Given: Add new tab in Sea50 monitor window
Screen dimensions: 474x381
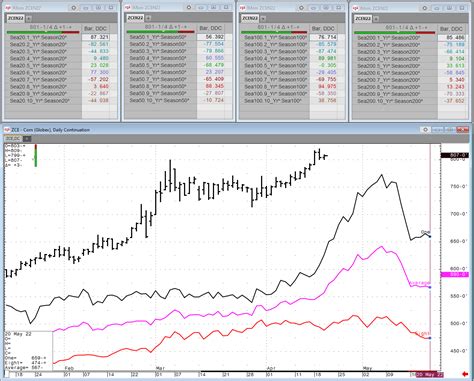Looking at the screenshot, I should 148,18.
